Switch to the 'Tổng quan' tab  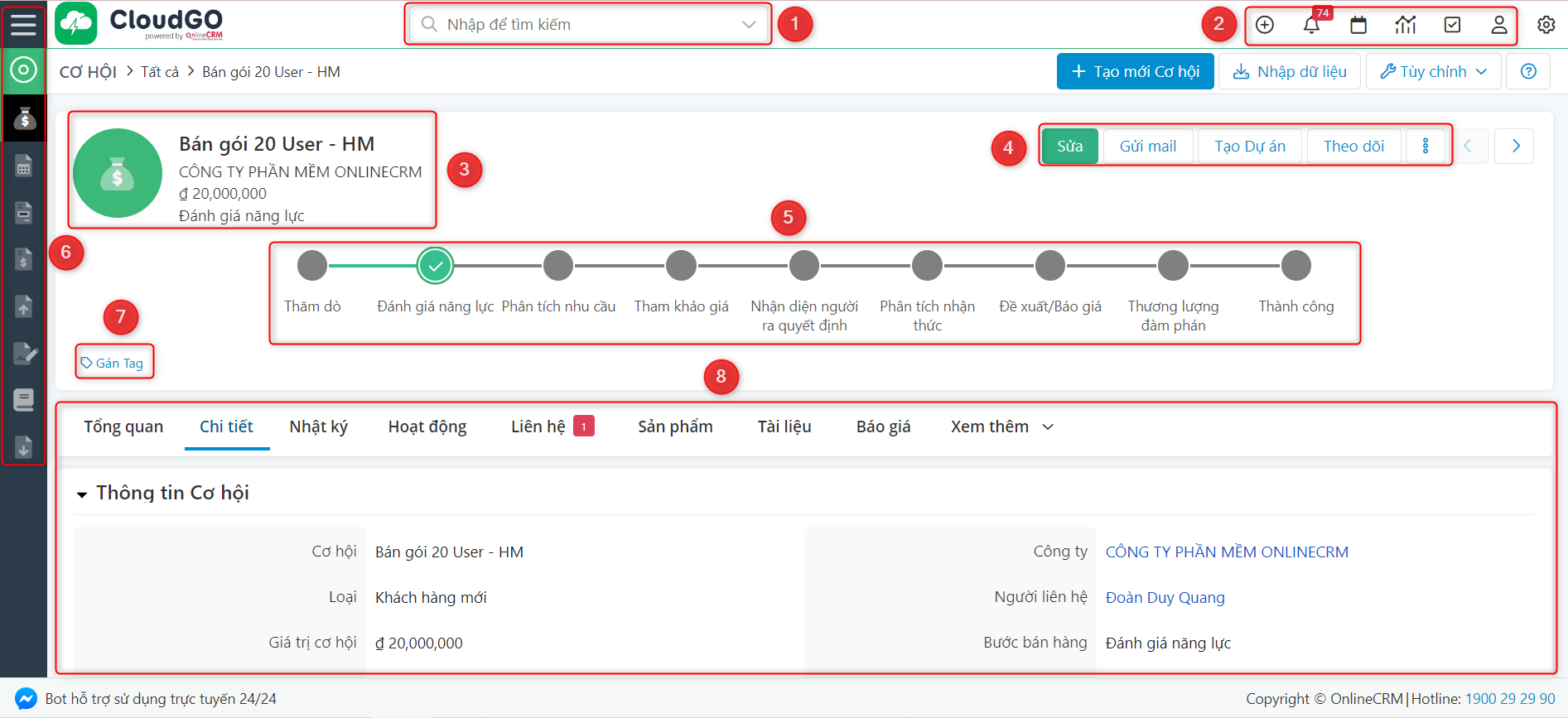123,426
